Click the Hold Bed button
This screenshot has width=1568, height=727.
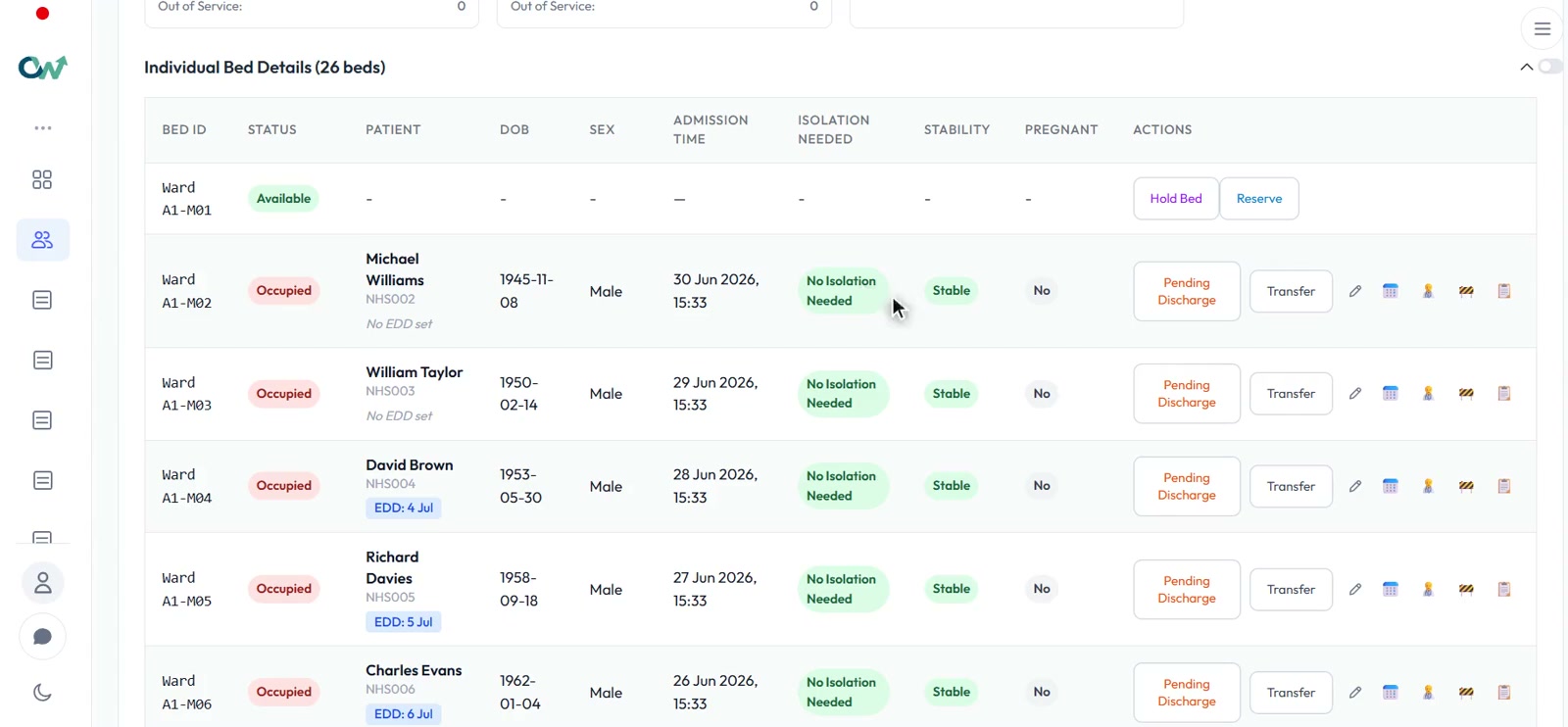1176,199
